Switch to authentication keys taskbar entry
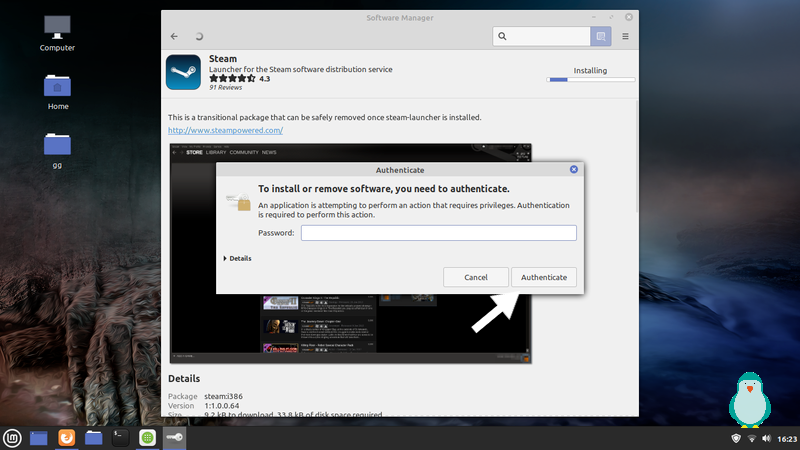The width and height of the screenshot is (800, 450). pyautogui.click(x=174, y=438)
